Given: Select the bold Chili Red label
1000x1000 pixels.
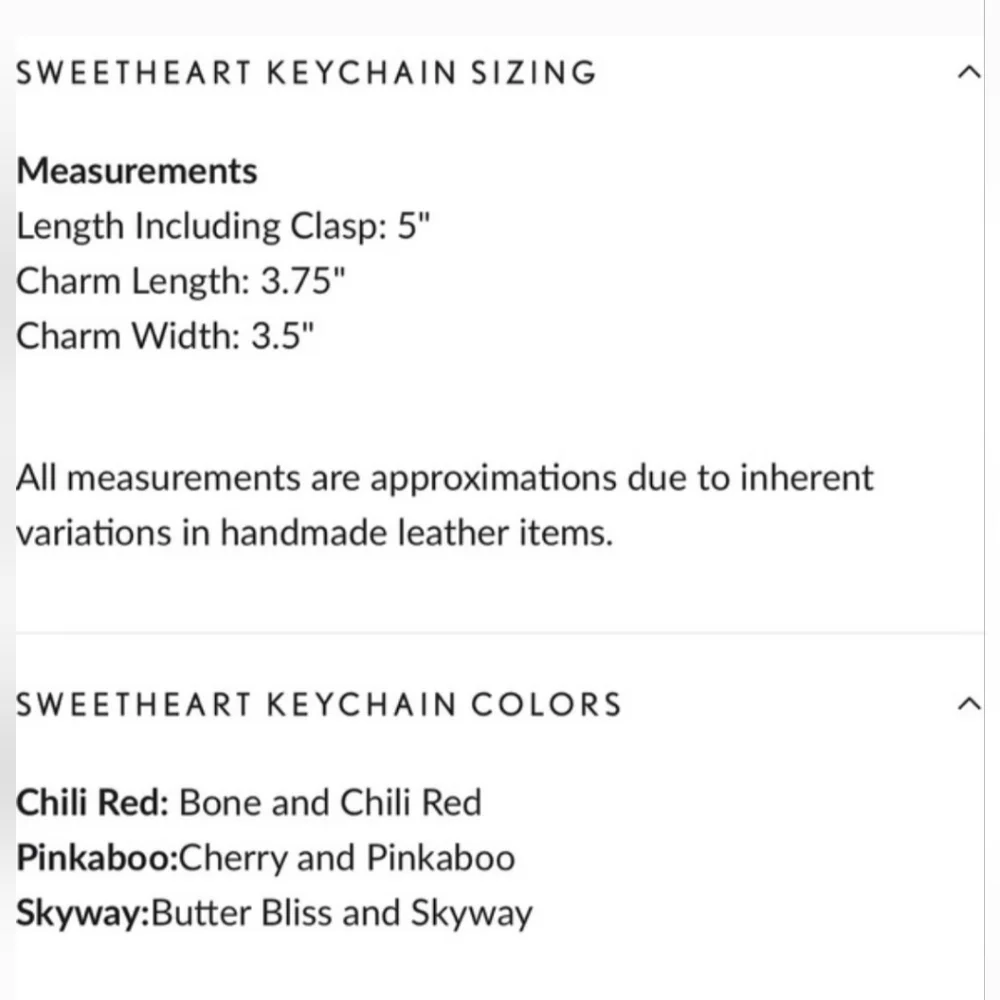Looking at the screenshot, I should pos(93,803).
